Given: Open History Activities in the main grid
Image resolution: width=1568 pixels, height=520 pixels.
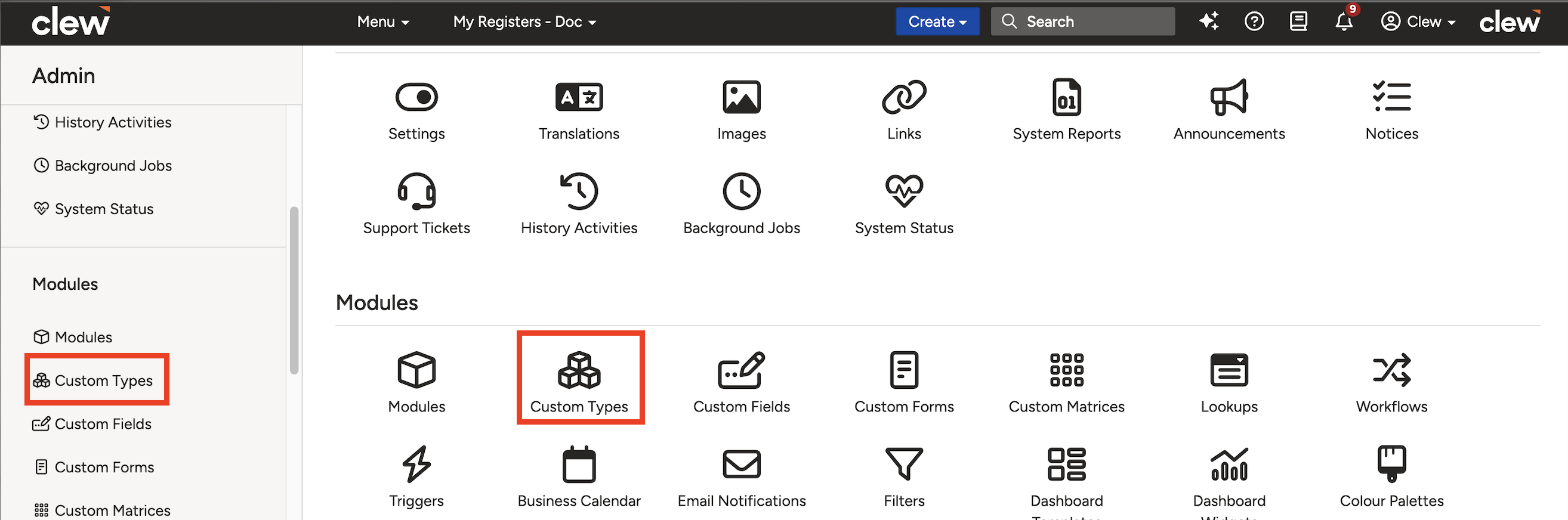Looking at the screenshot, I should [x=579, y=191].
